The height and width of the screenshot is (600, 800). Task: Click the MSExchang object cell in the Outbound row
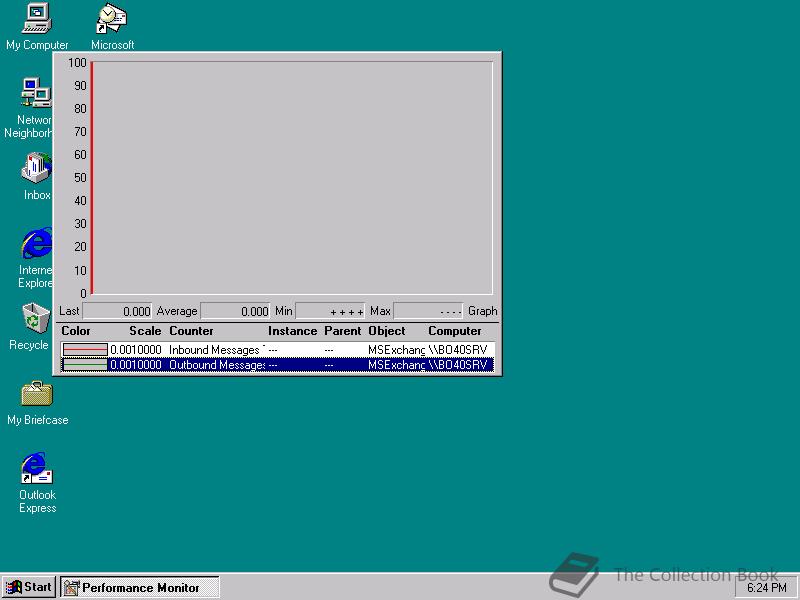click(396, 364)
